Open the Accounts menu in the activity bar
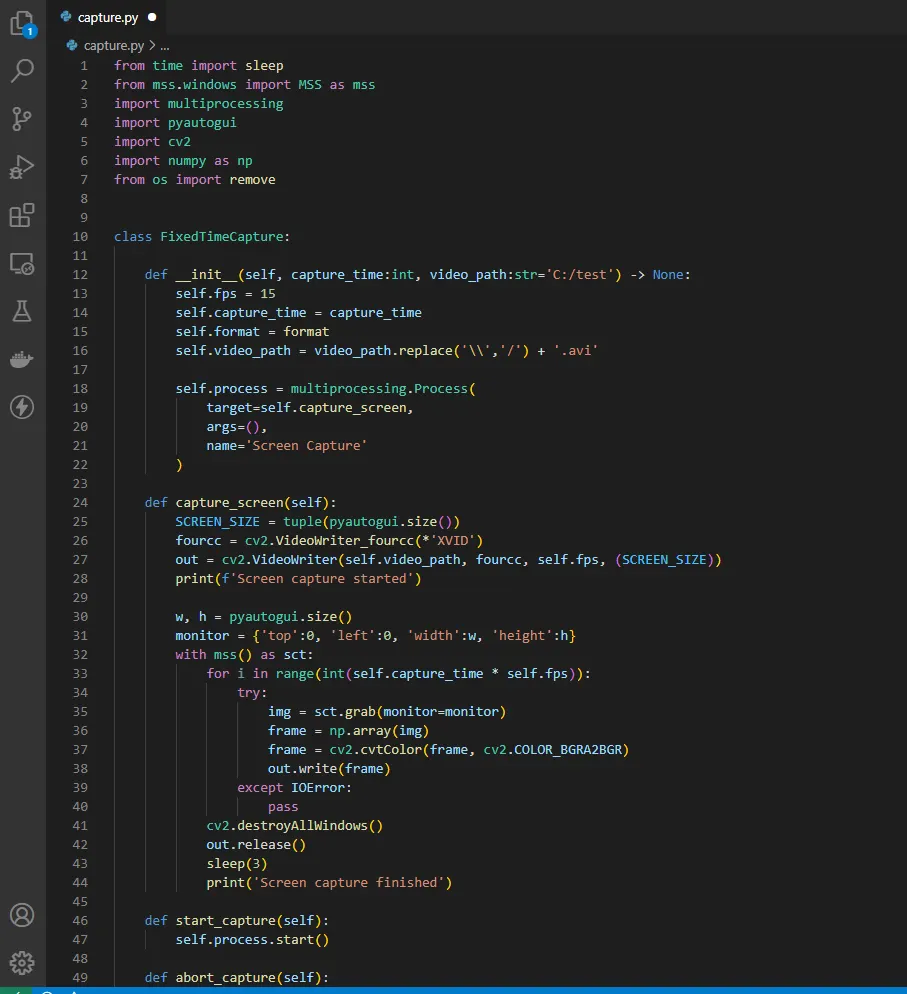The image size is (907, 994). coord(22,915)
